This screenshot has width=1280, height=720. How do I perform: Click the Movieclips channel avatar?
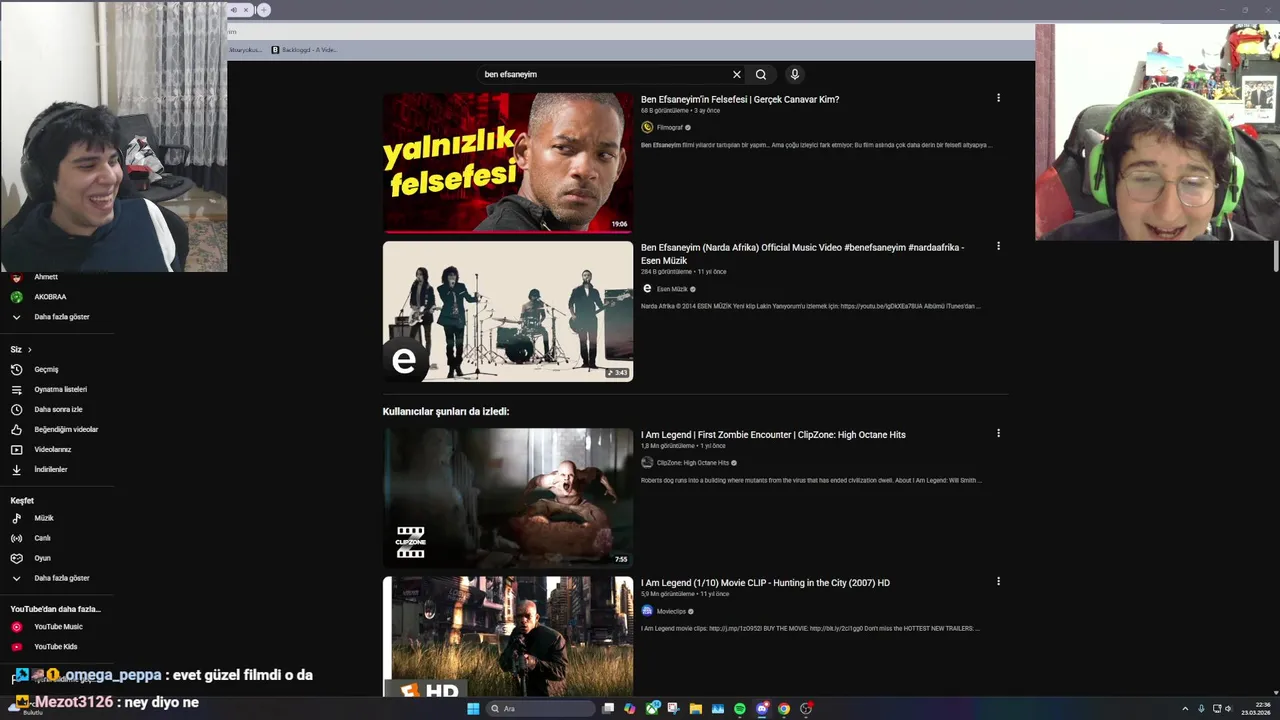click(x=647, y=611)
